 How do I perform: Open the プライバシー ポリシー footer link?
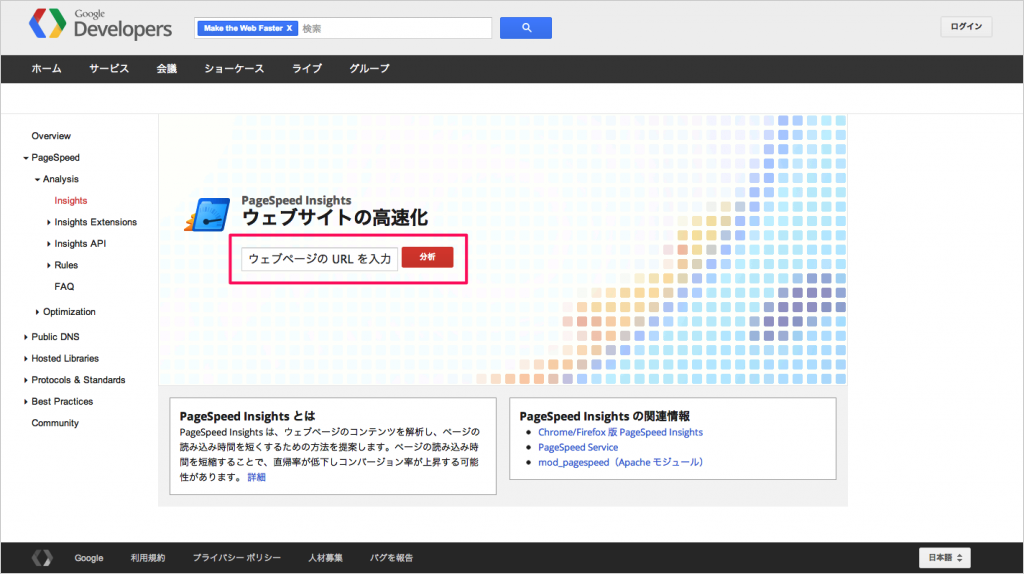236,558
